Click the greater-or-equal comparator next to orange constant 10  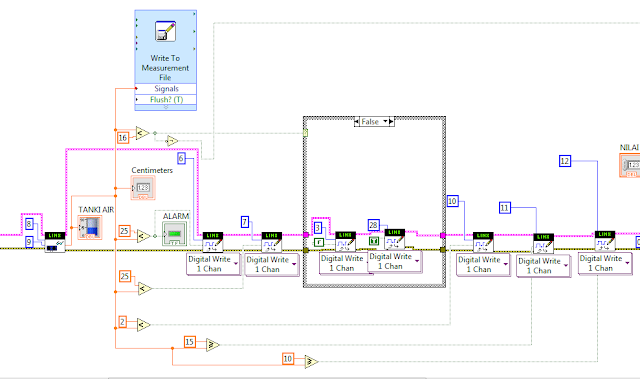coord(311,361)
